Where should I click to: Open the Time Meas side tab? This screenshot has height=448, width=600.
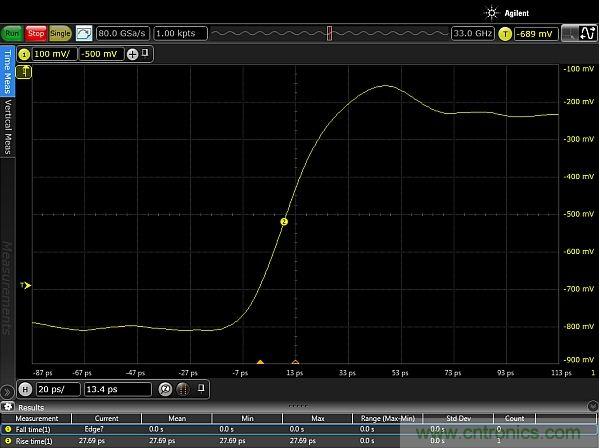pos(7,71)
